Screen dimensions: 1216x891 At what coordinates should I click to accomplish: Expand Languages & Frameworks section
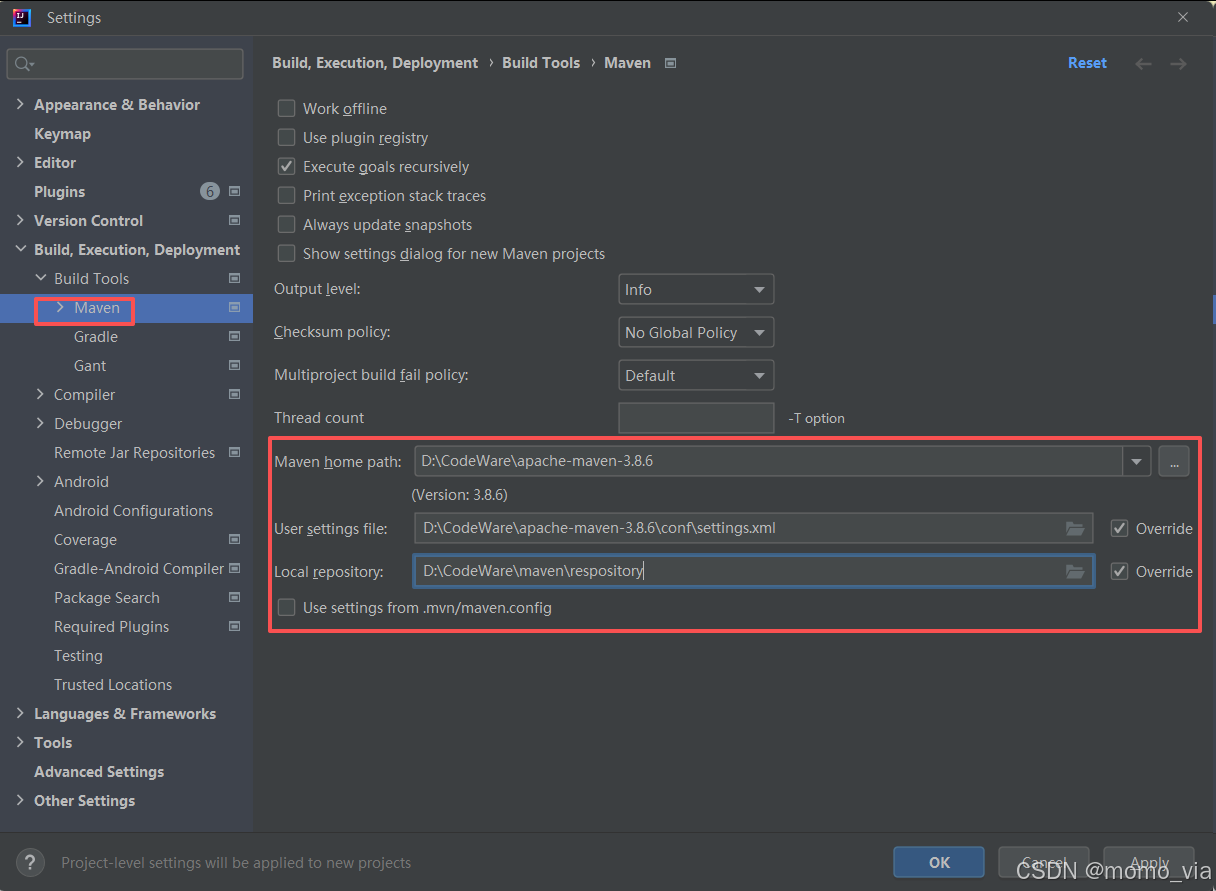20,713
